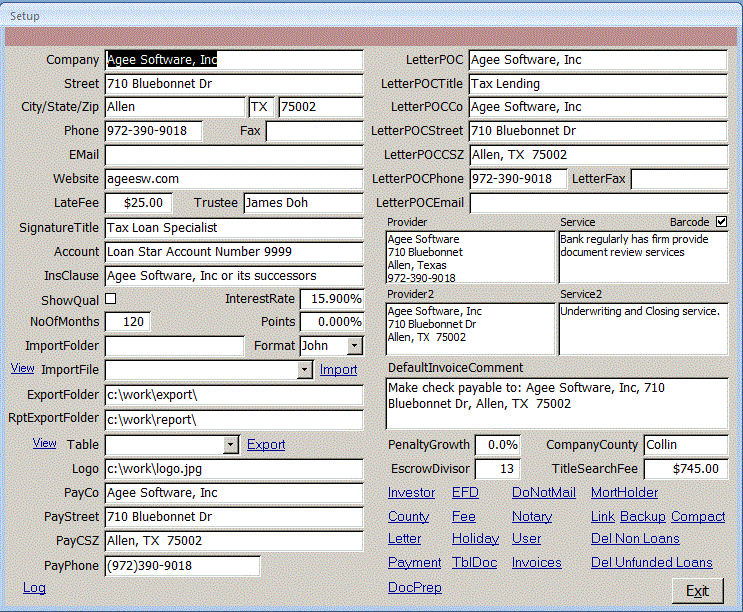This screenshot has height=612, width=743.
Task: Open the DoNotMail link
Action: pos(543,493)
